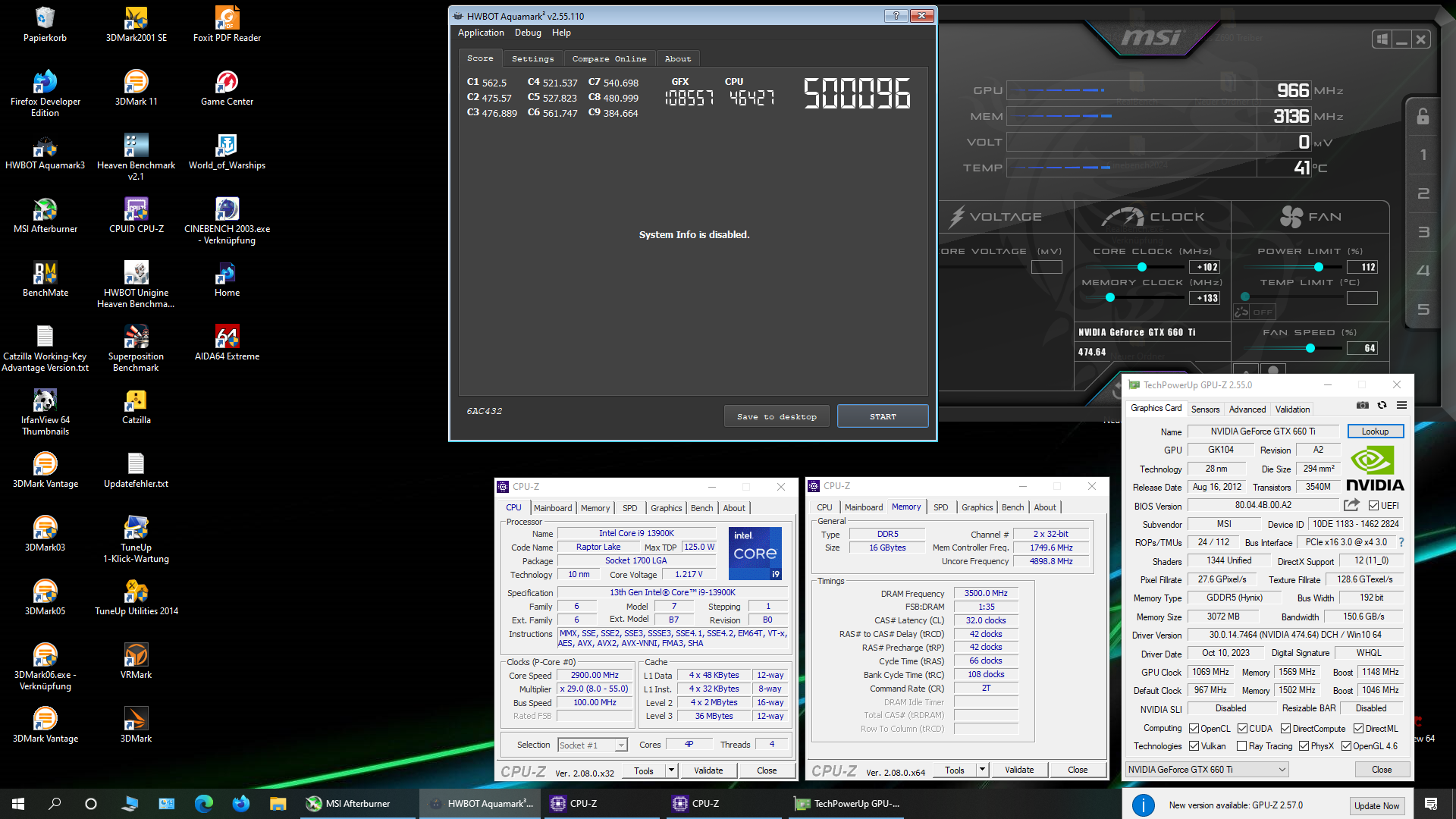
Task: Toggle the DirectML checkbox in GPU-Z
Action: point(1358,729)
